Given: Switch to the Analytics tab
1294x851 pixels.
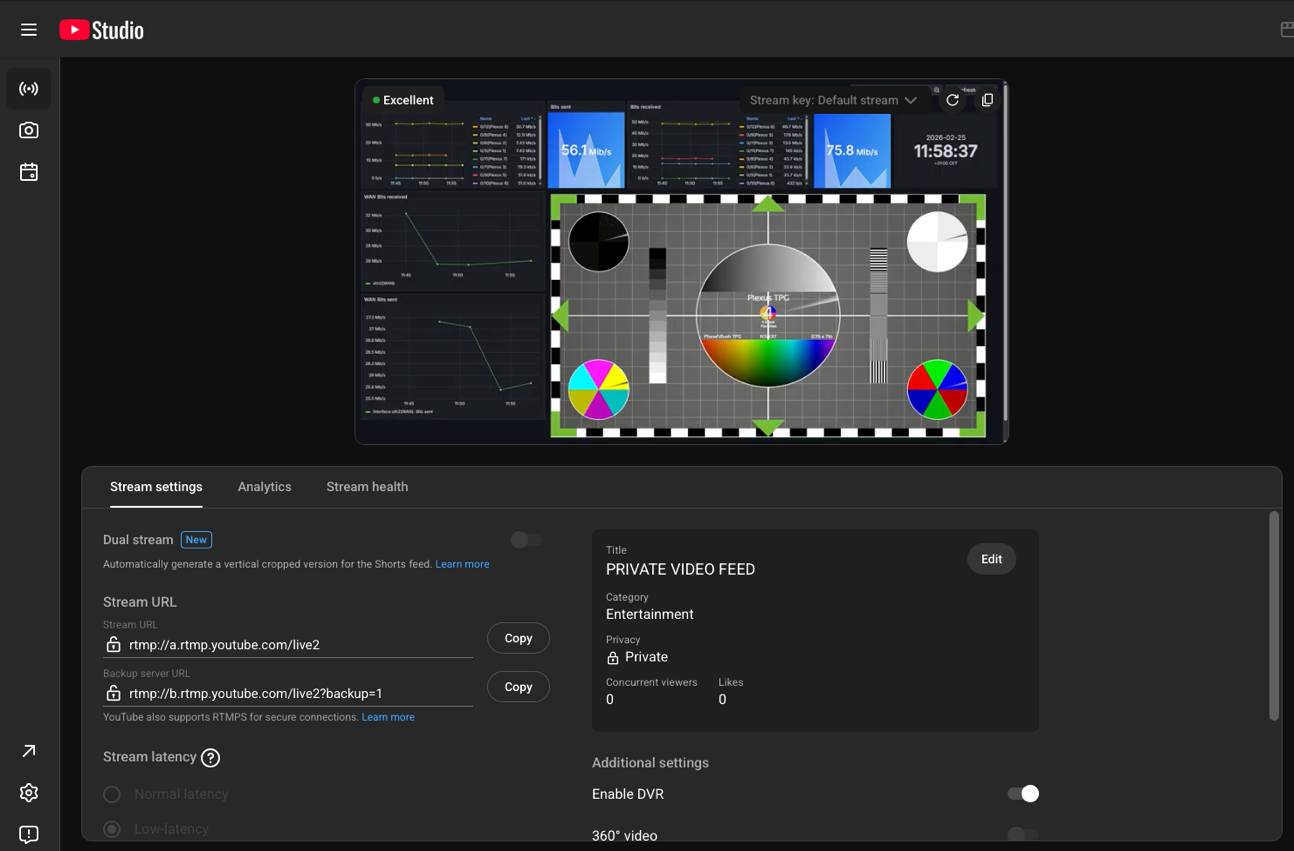Looking at the screenshot, I should coord(265,487).
